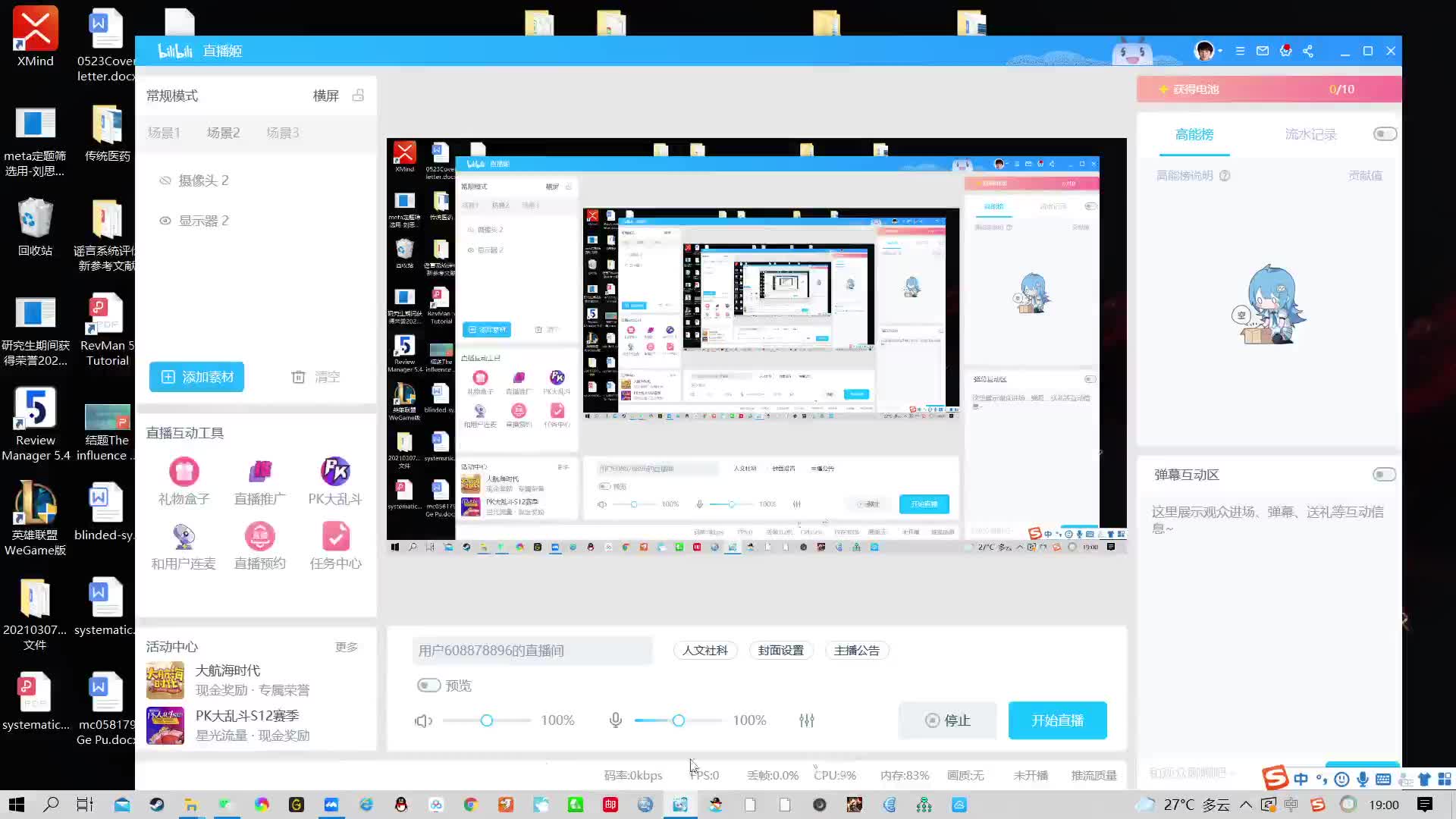Open 英雄联盟 WeGame版 desktop icon
The height and width of the screenshot is (819, 1456).
[x=35, y=519]
